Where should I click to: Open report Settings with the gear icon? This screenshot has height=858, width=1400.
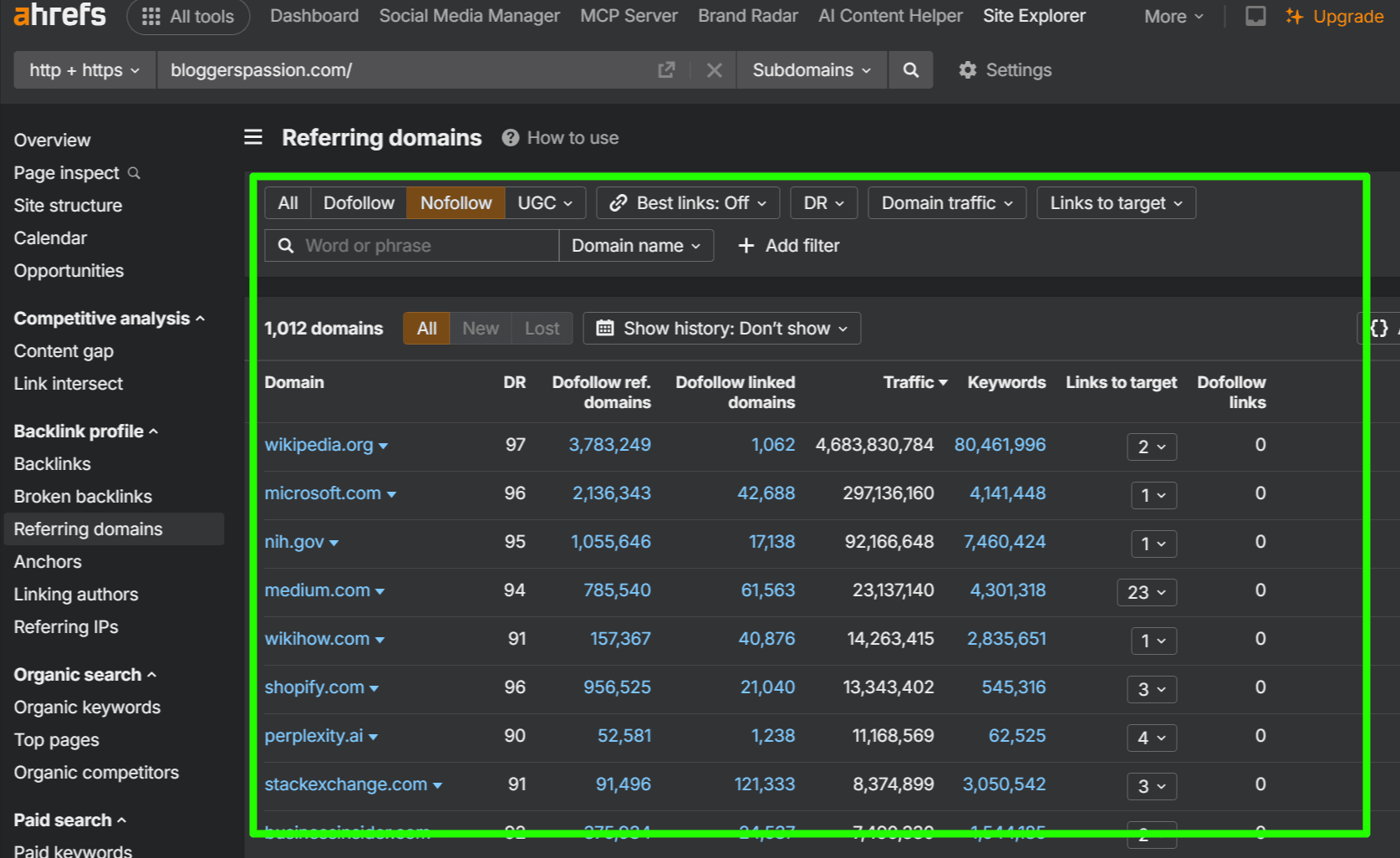click(968, 70)
